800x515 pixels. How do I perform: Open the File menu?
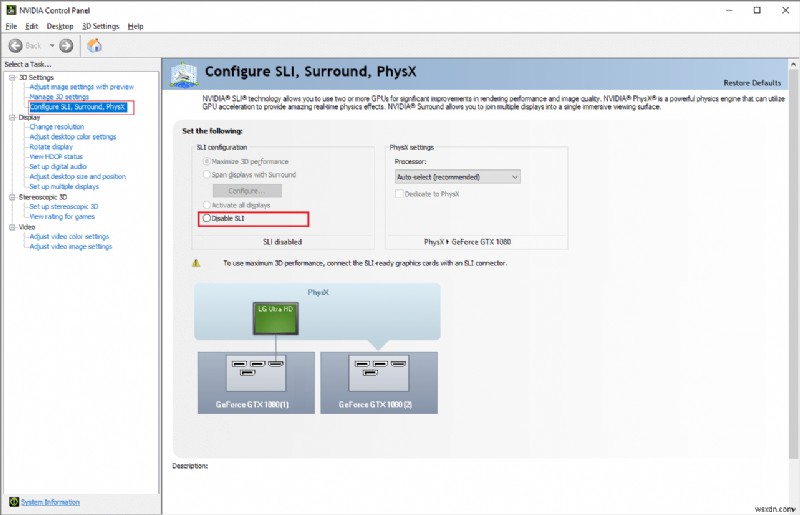point(11,26)
